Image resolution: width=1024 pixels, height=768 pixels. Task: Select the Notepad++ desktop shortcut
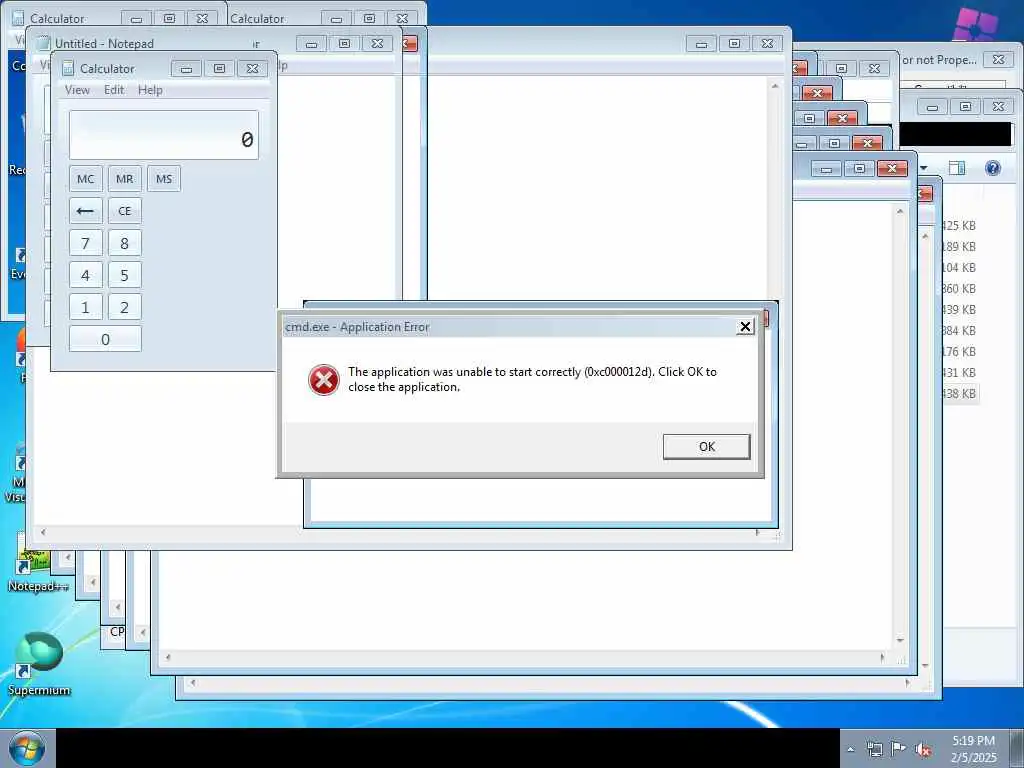37,565
